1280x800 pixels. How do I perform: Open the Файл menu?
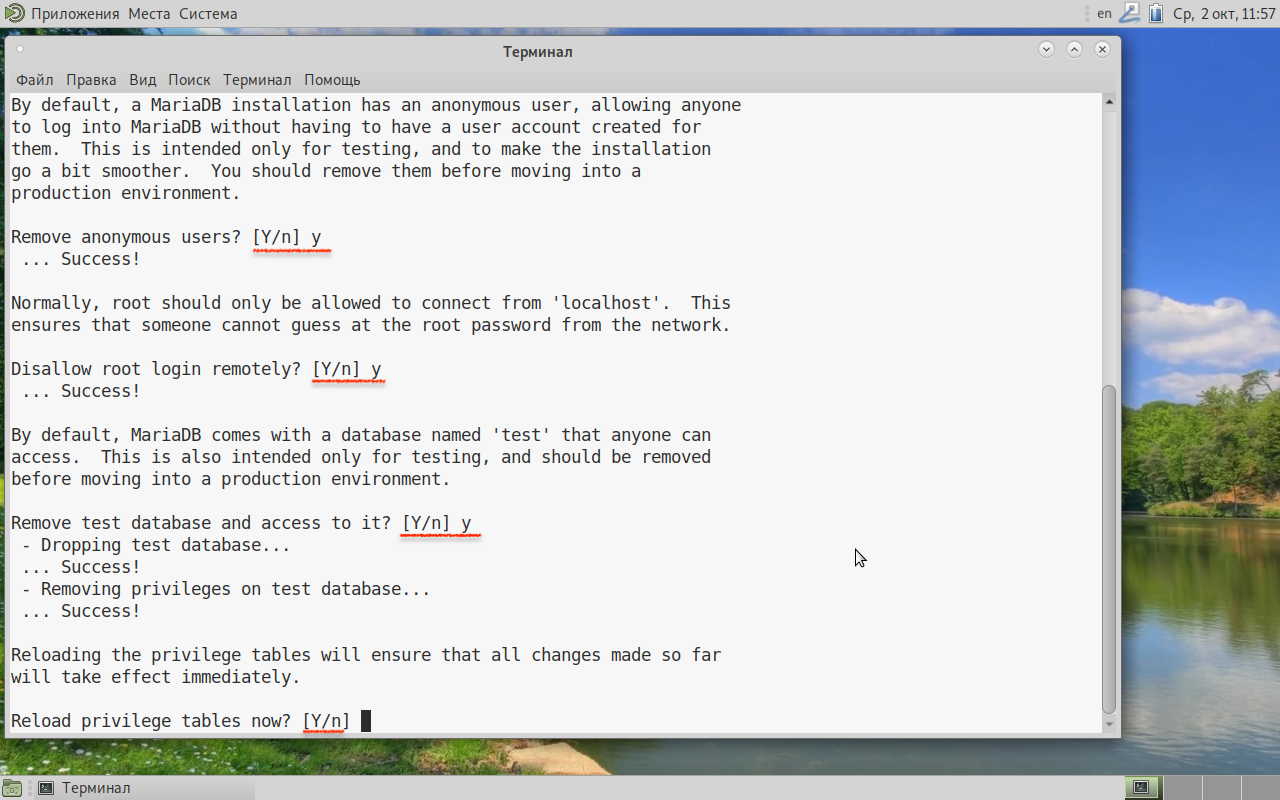[x=35, y=80]
